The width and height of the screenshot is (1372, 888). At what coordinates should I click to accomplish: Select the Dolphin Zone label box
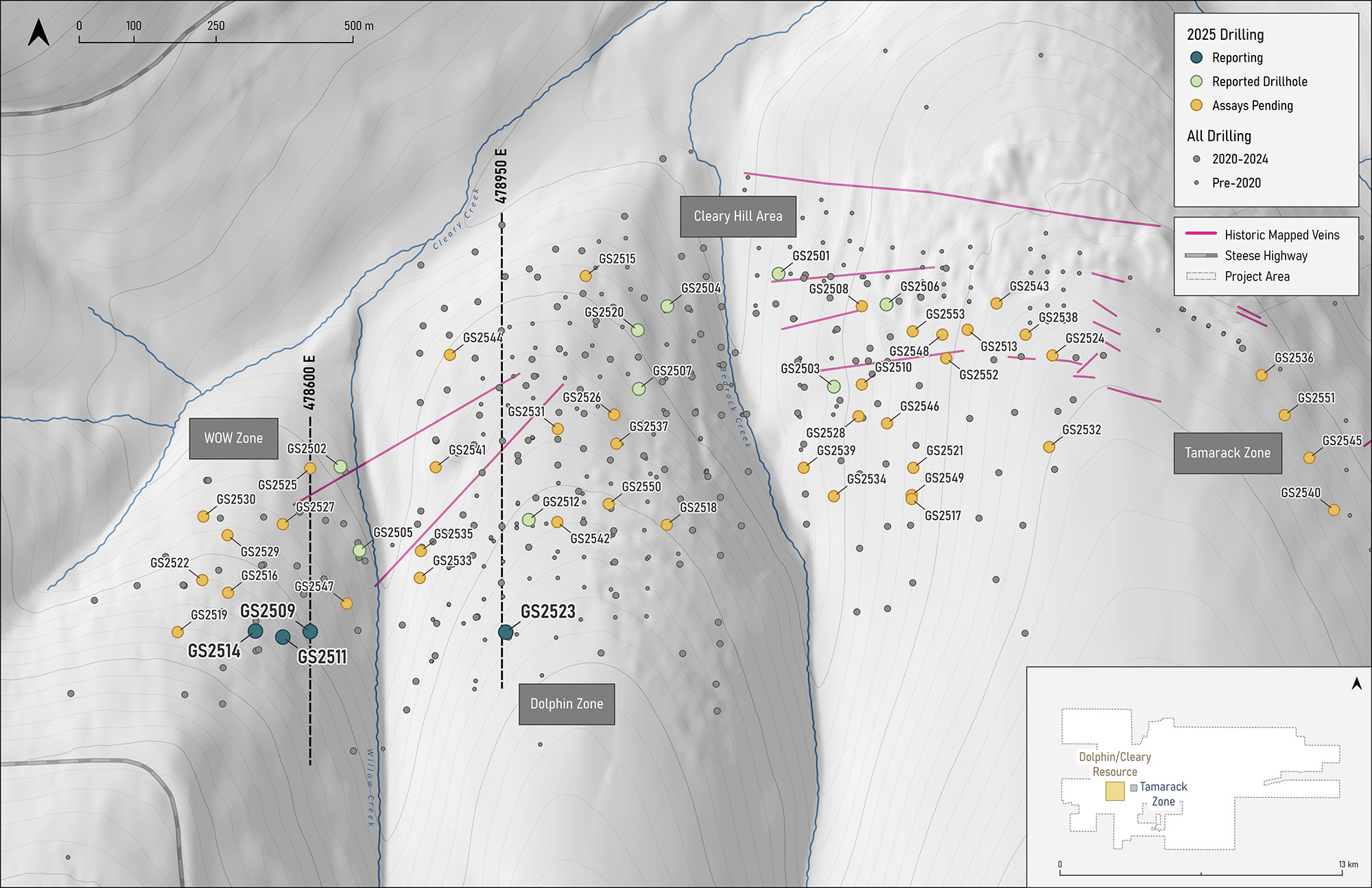click(567, 704)
